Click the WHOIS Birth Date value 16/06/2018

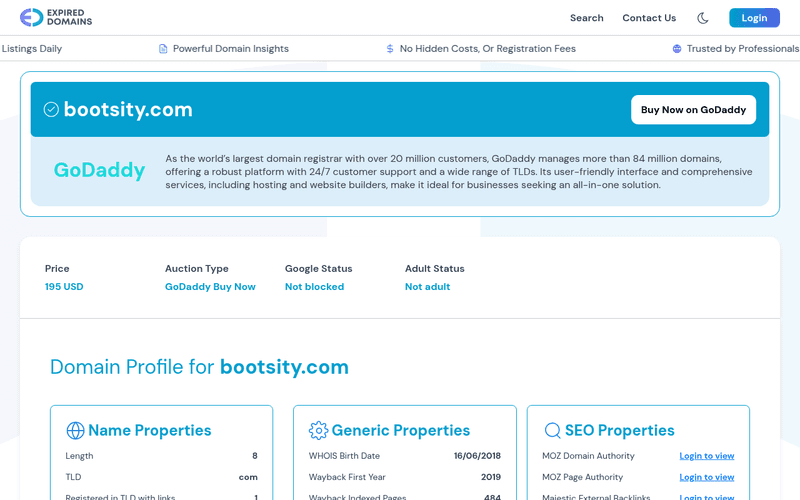pyautogui.click(x=477, y=456)
